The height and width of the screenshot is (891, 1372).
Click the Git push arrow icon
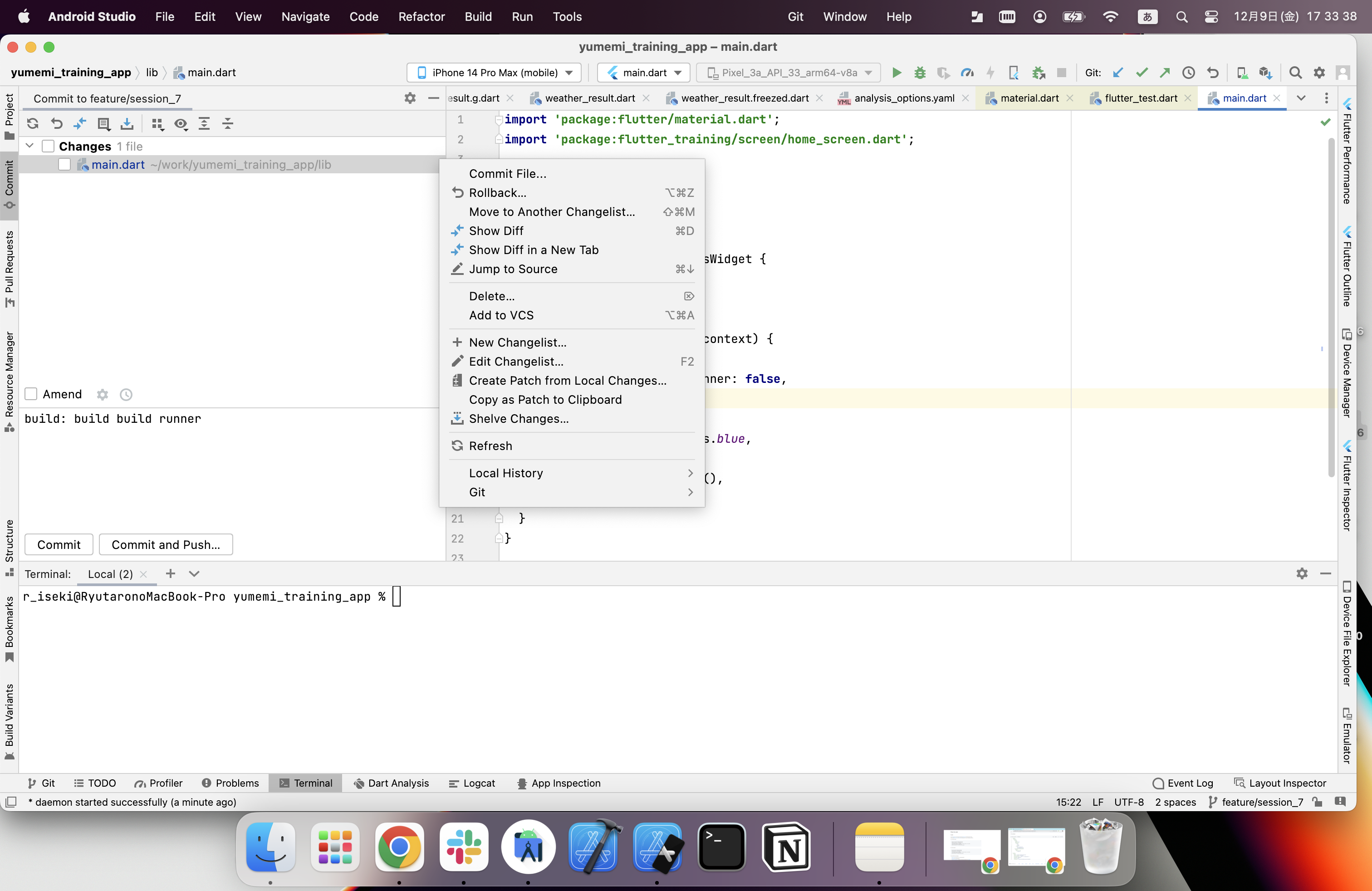coord(1165,73)
